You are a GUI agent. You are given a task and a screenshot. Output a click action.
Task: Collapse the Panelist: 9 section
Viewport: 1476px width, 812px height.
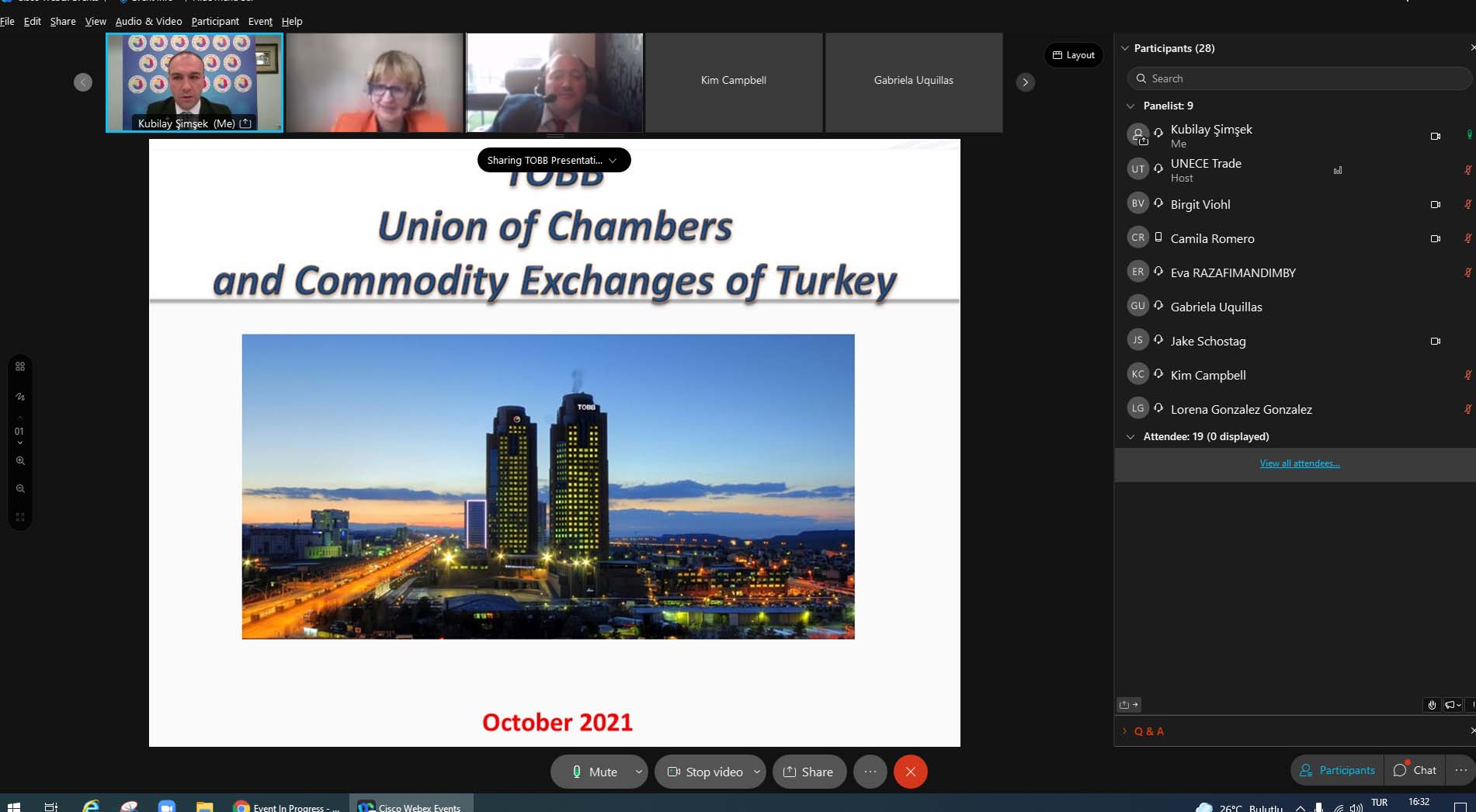[x=1130, y=106]
